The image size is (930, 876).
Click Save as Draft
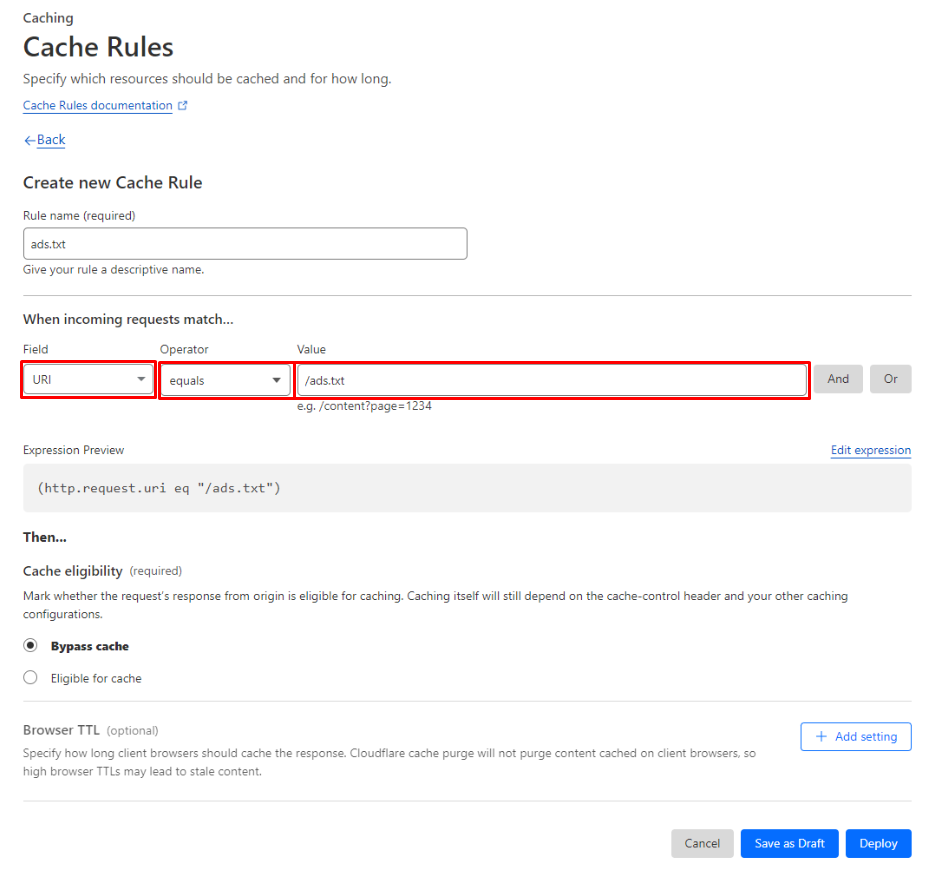(789, 843)
